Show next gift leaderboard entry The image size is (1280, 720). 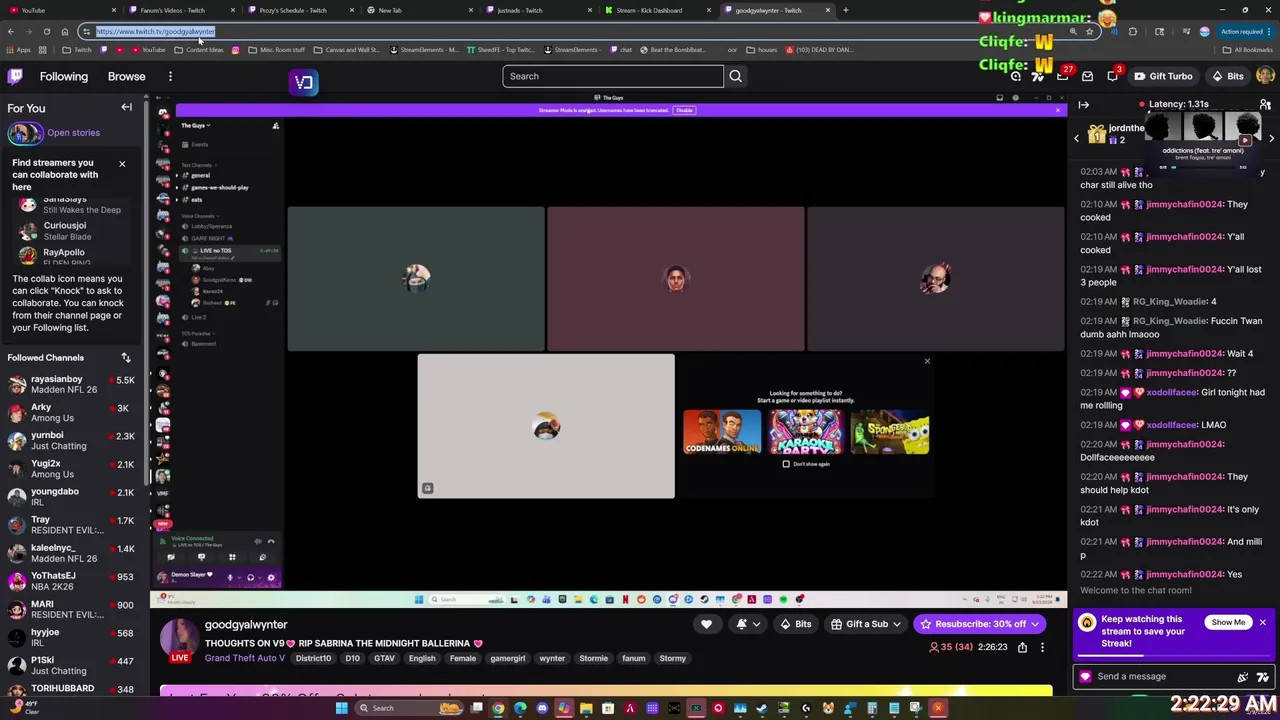[x=1271, y=138]
